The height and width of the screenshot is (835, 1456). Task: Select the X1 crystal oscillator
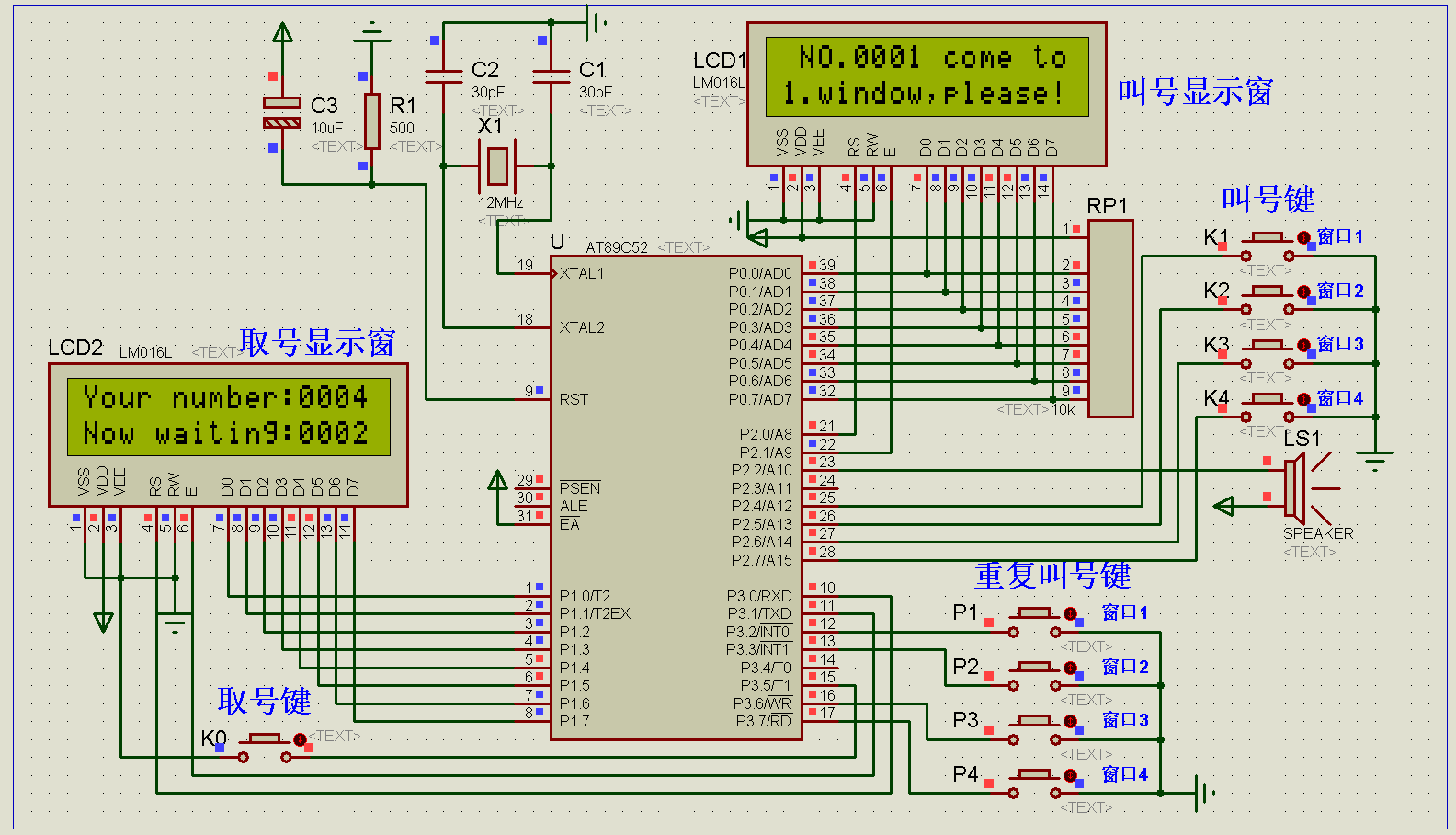click(497, 166)
